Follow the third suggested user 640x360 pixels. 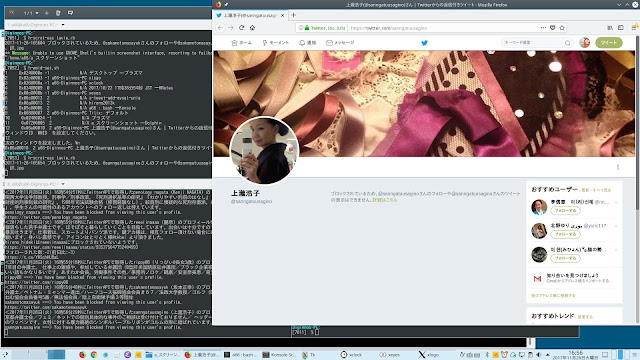tap(565, 258)
